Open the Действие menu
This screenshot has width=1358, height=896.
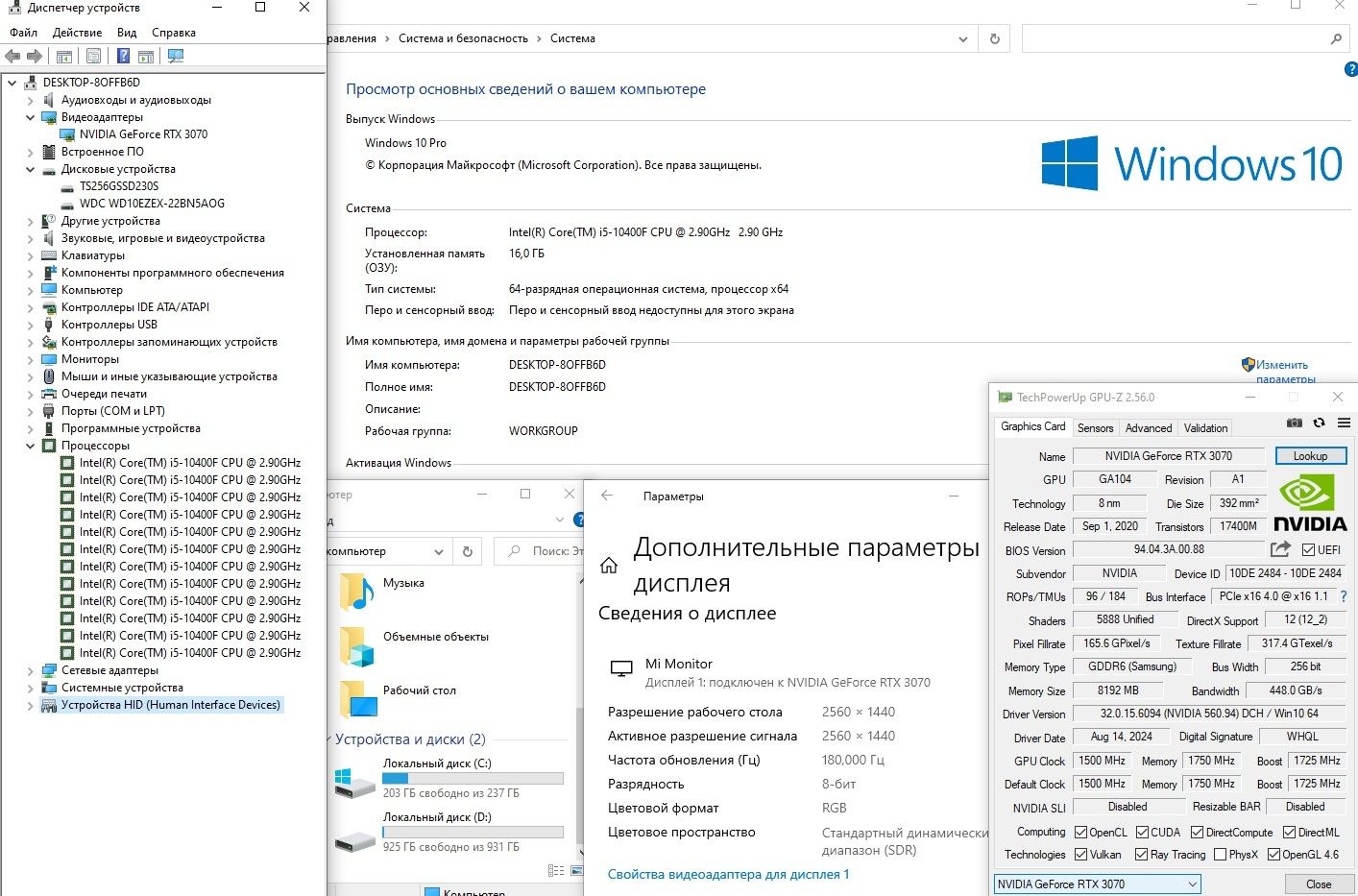coord(77,32)
